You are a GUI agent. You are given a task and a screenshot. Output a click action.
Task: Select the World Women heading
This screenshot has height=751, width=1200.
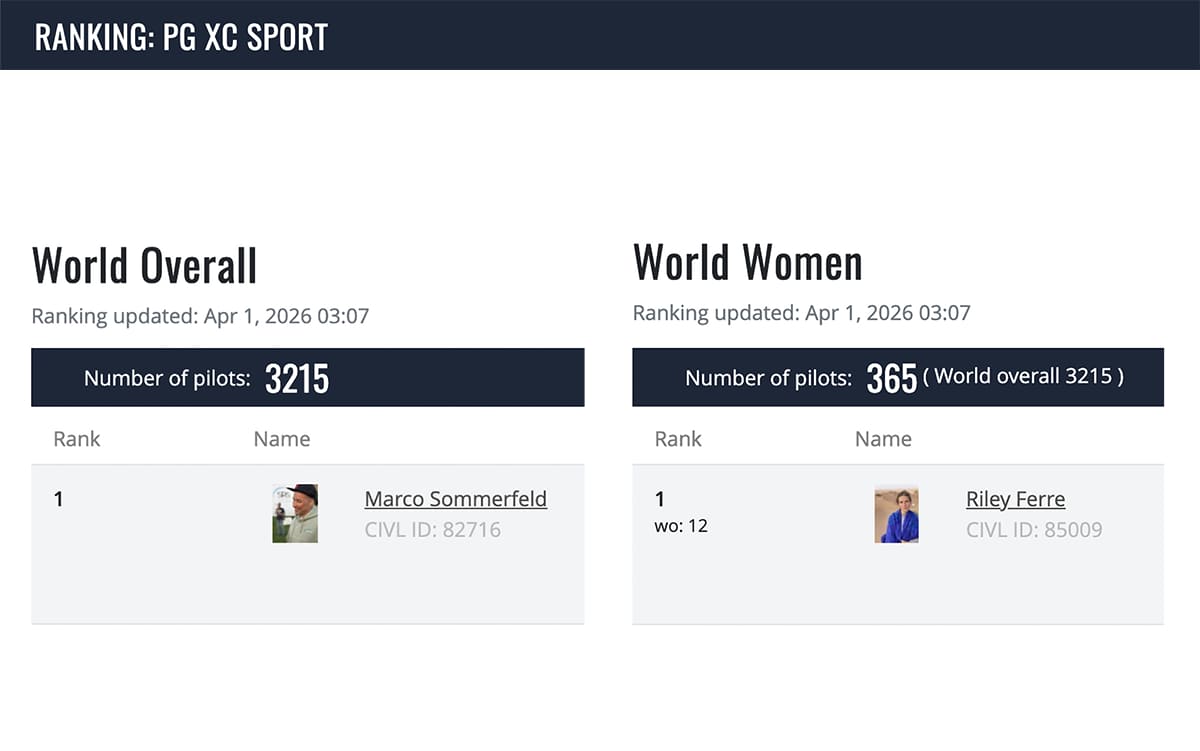[747, 262]
